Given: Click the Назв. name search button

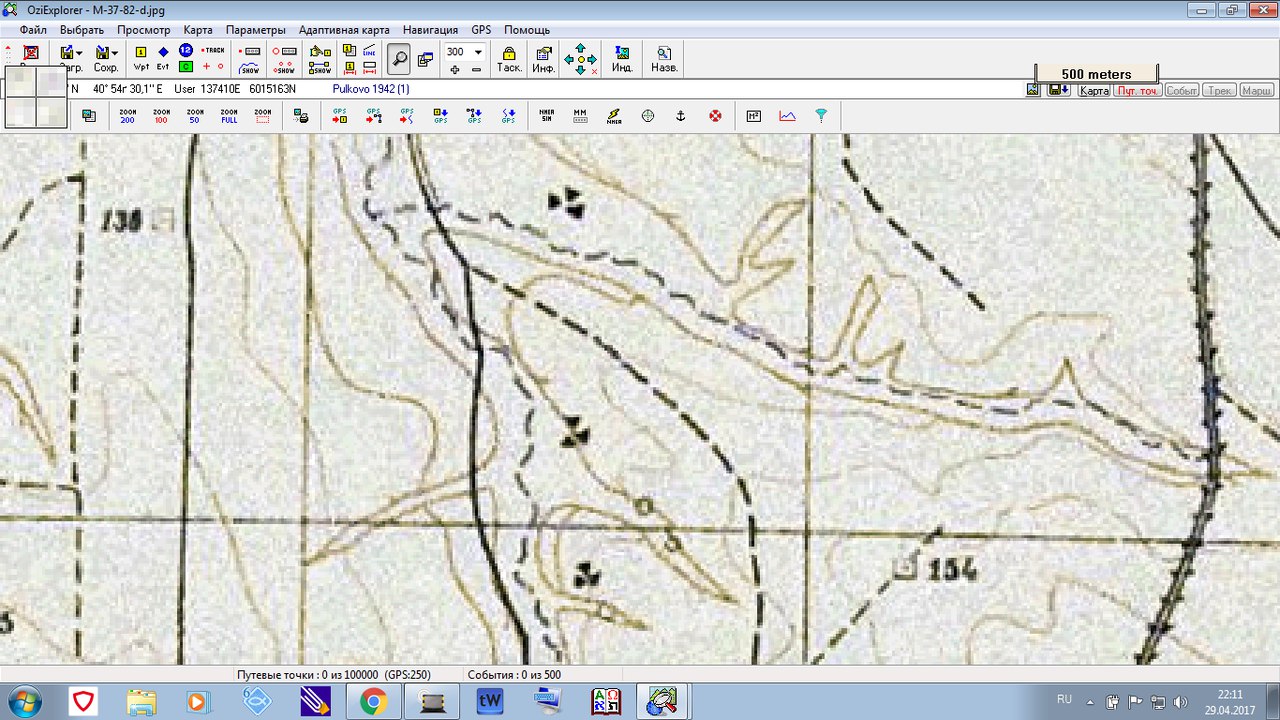Looking at the screenshot, I should 664,59.
